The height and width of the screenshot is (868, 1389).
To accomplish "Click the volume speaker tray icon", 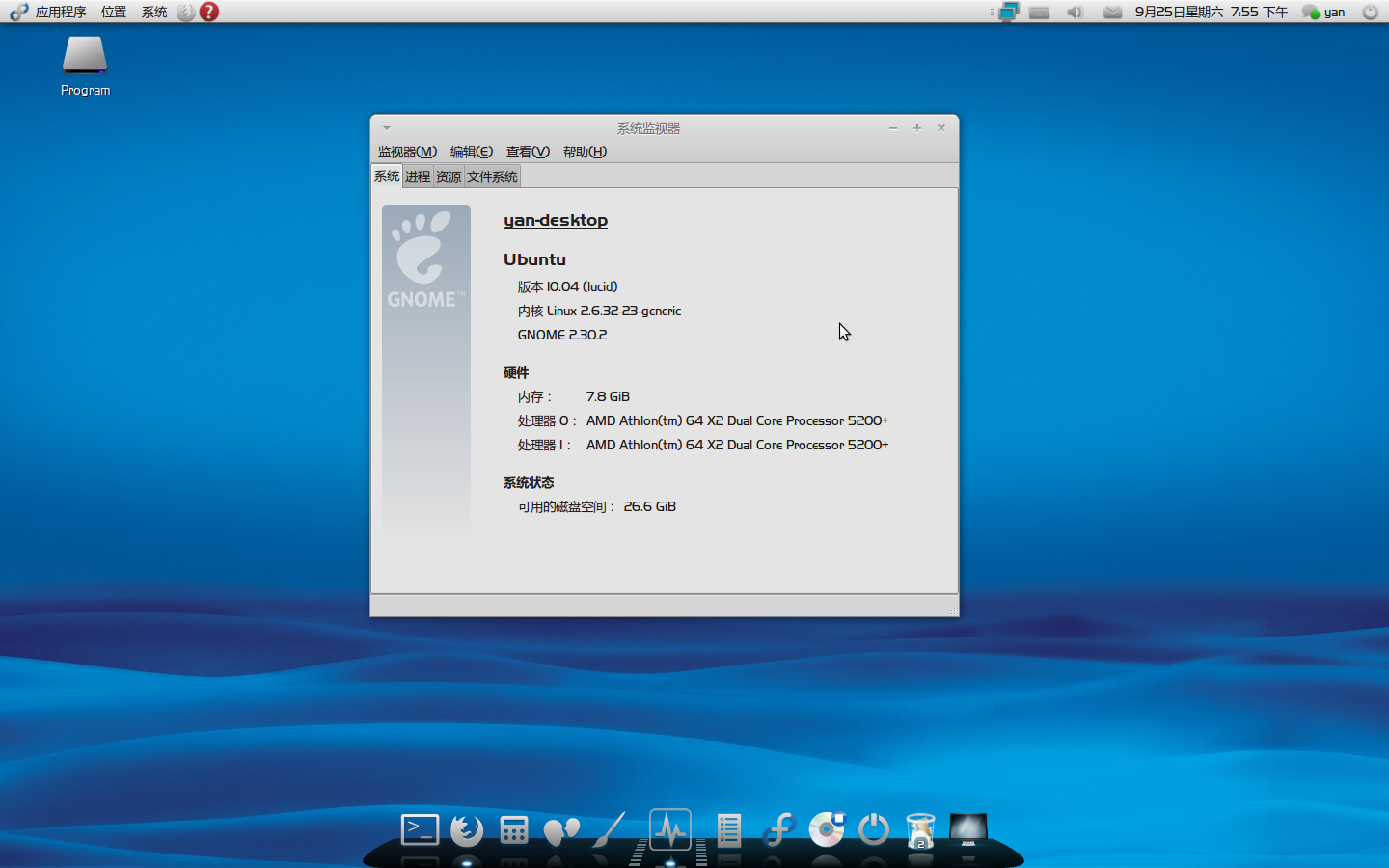I will point(1075,13).
